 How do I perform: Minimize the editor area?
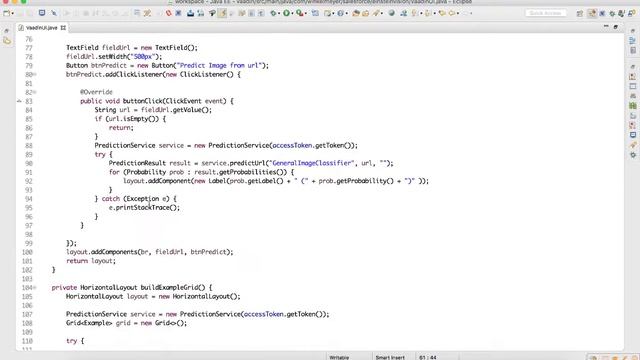[606, 27]
